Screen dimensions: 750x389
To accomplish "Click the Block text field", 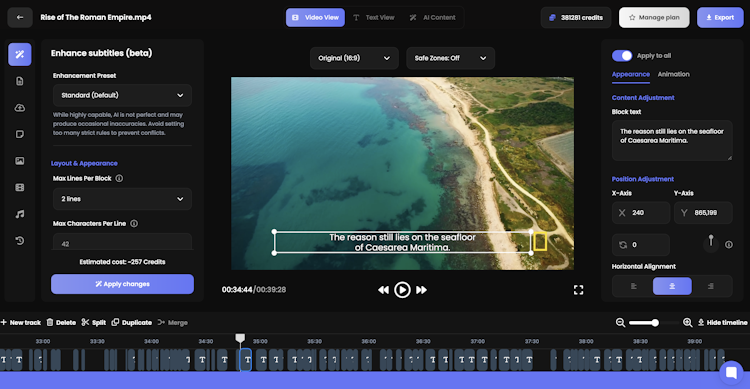I will 672,140.
